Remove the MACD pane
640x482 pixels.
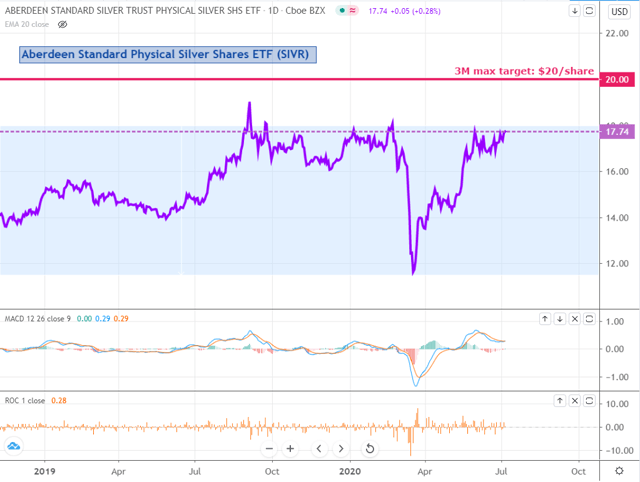point(575,319)
